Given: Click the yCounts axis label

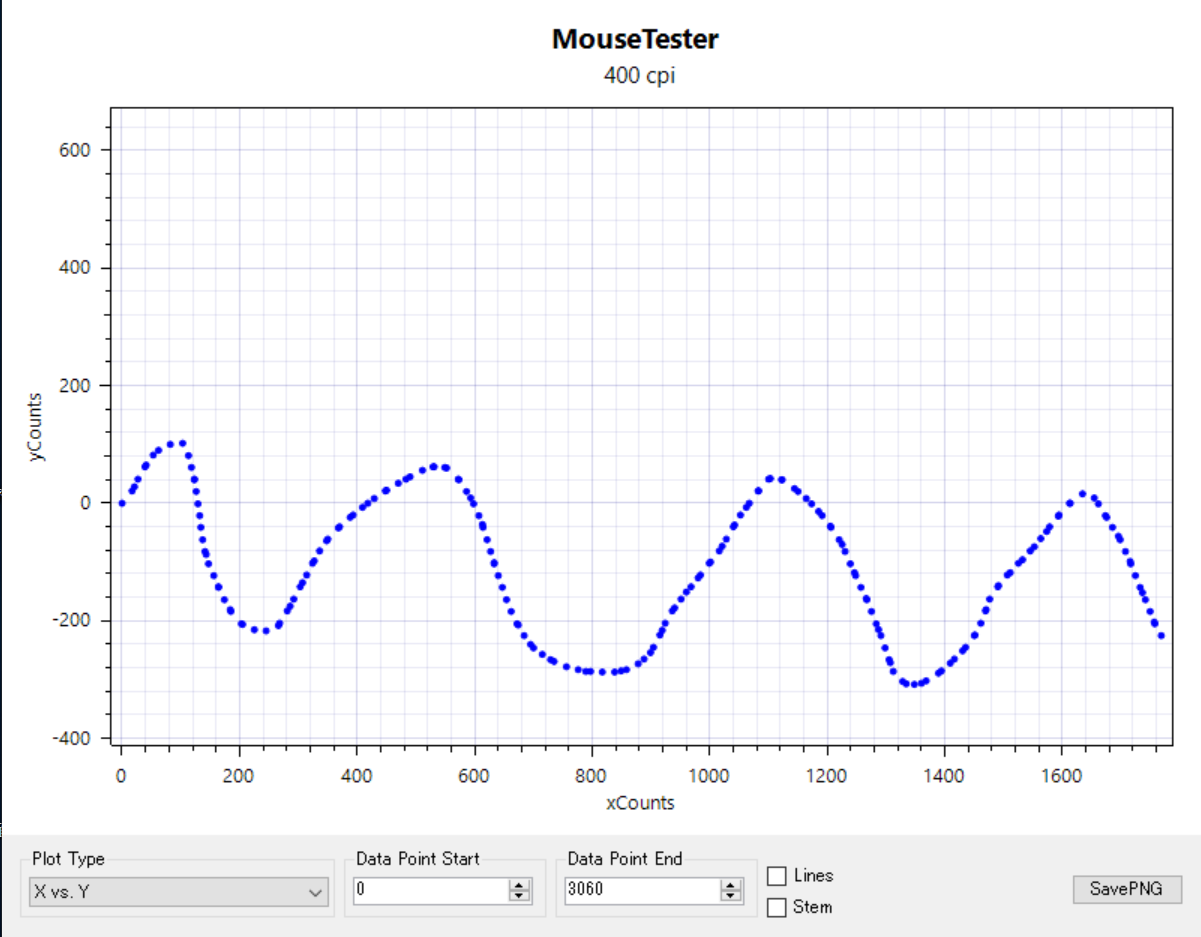Looking at the screenshot, I should tap(35, 426).
